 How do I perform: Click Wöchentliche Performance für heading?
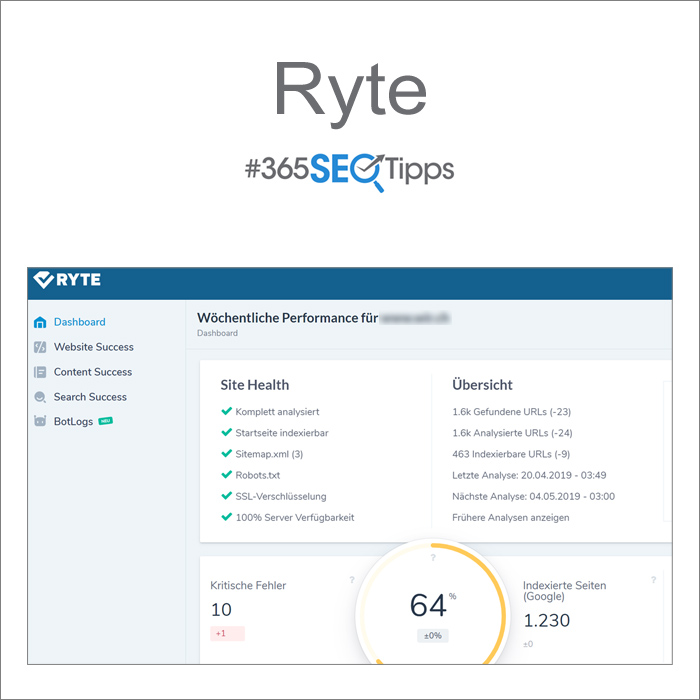click(x=288, y=318)
